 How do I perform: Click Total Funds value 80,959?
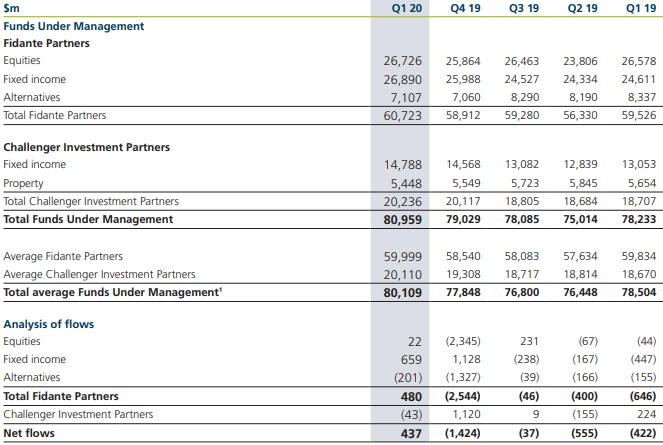pyautogui.click(x=403, y=220)
